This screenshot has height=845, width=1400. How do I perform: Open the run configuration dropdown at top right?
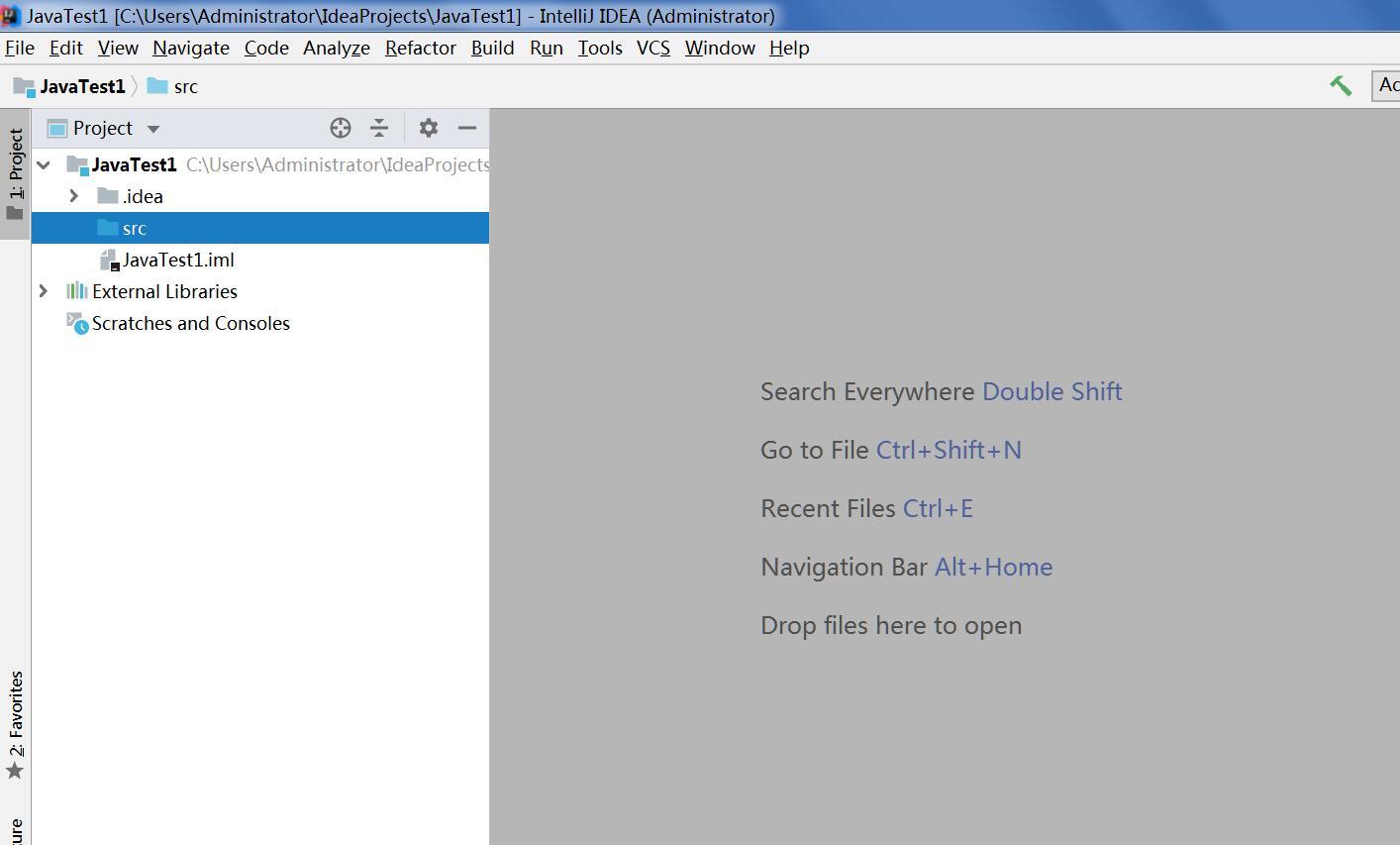[x=1385, y=86]
